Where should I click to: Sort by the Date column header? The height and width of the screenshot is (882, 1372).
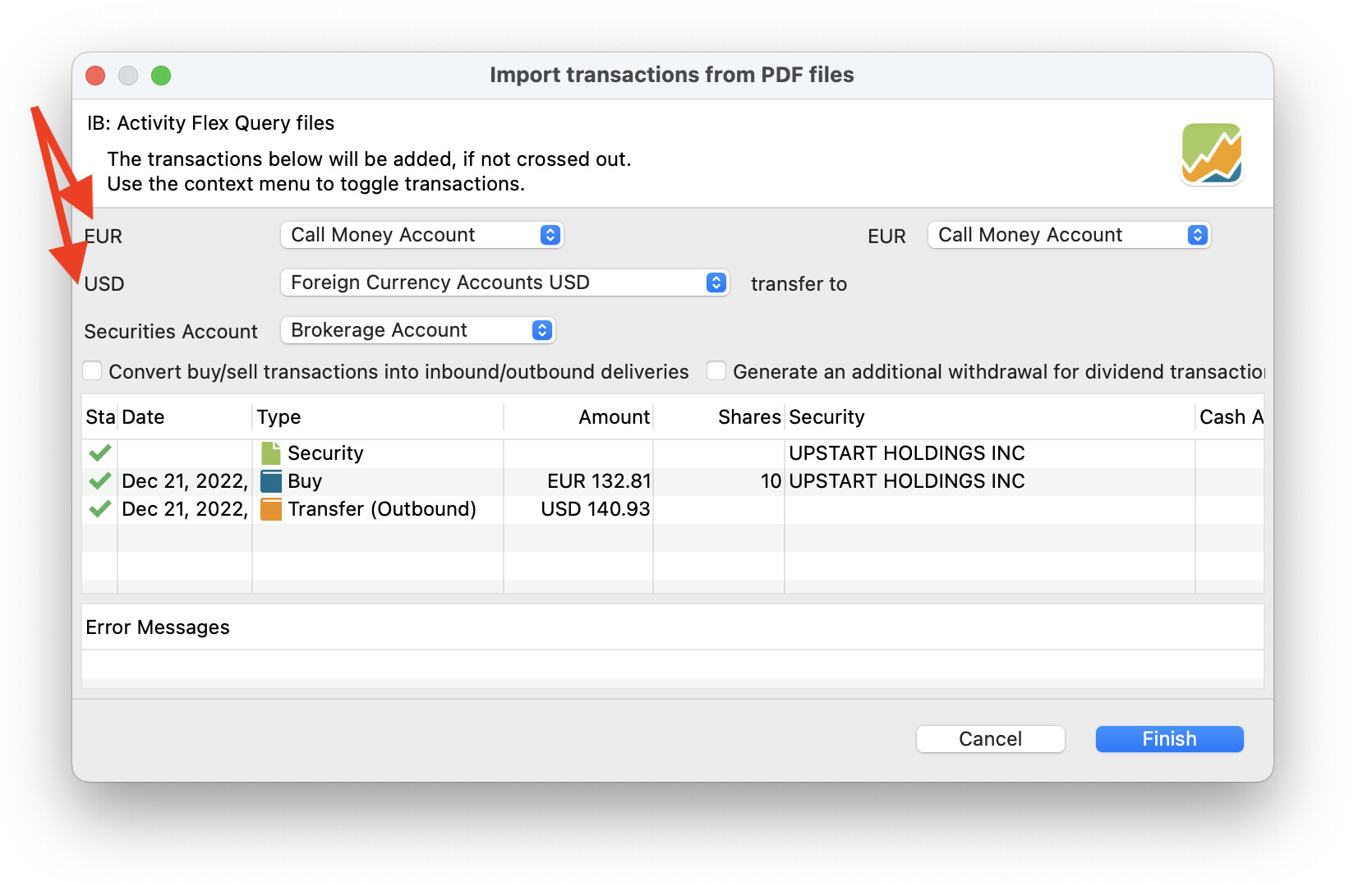pos(184,417)
